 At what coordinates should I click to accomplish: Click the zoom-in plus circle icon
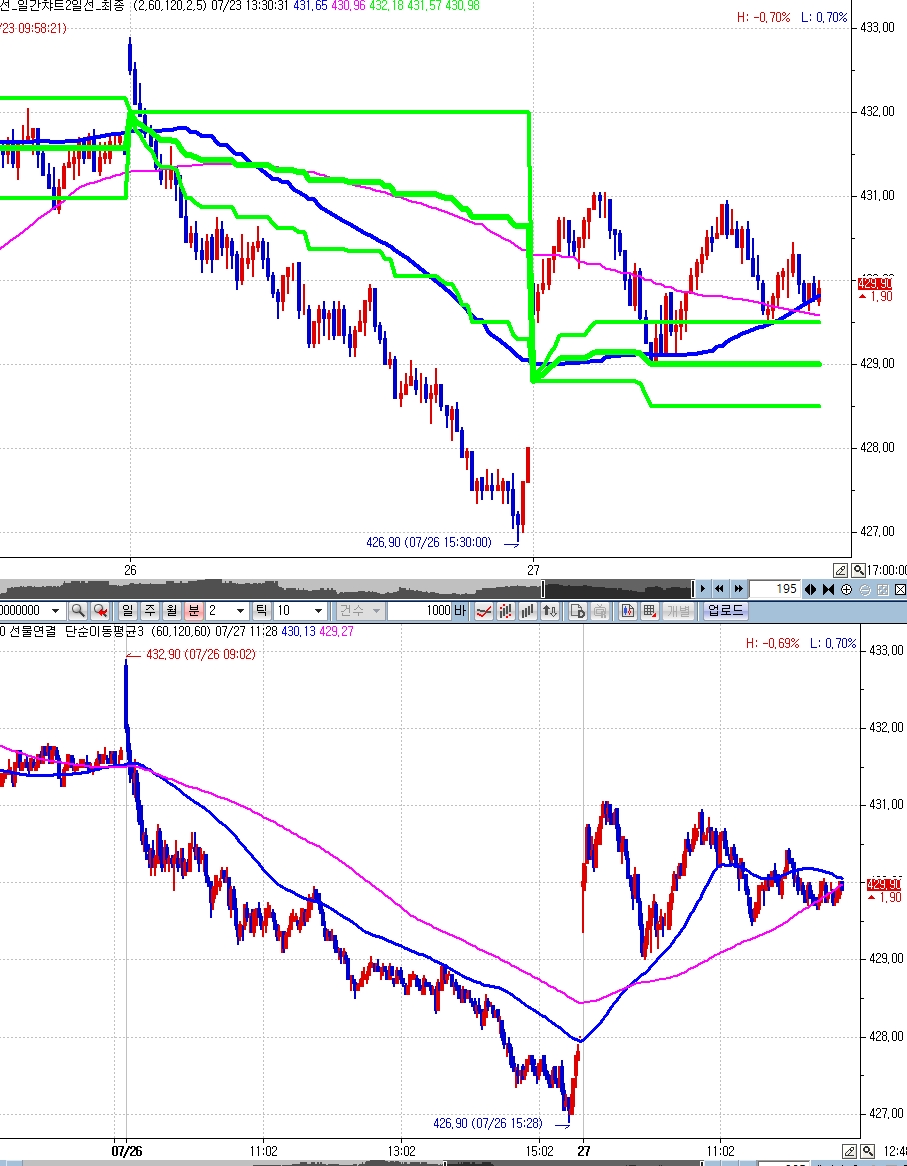[846, 589]
